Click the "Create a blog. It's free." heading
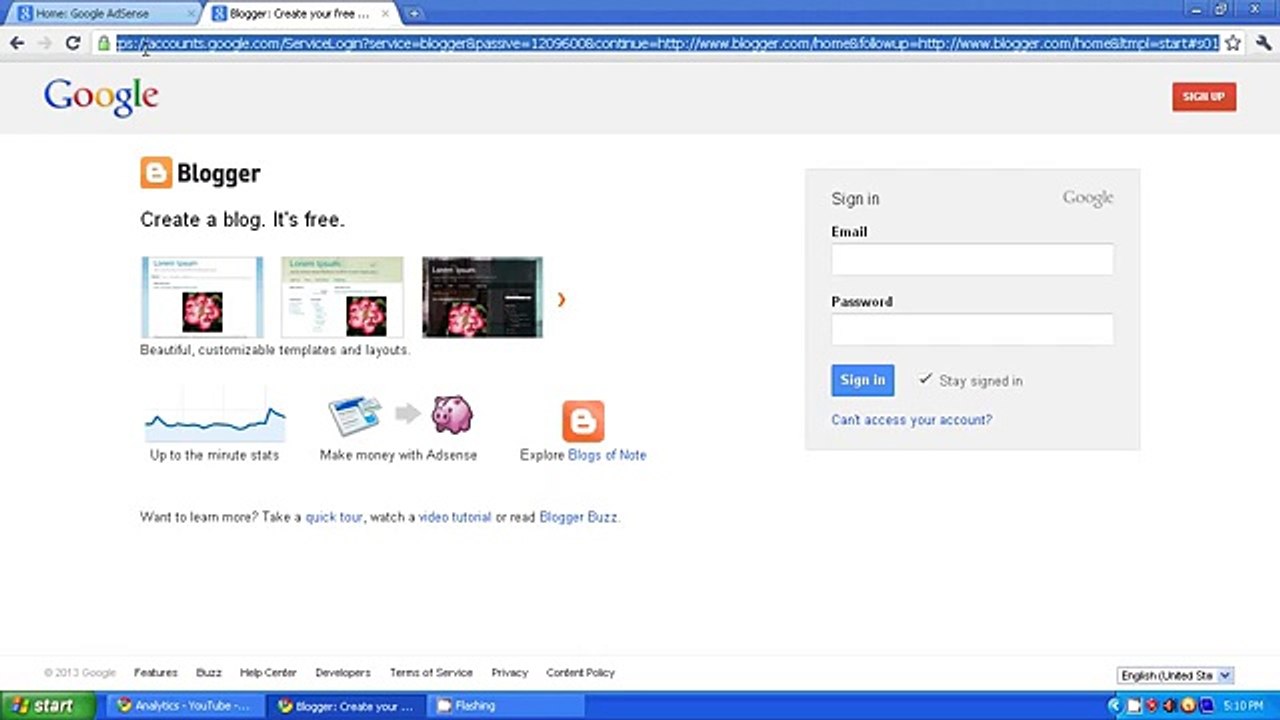1280x720 pixels. 242,220
